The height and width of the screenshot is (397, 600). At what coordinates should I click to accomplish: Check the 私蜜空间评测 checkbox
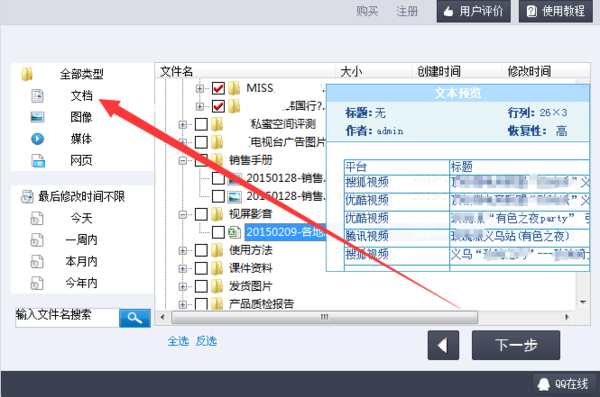pyautogui.click(x=201, y=124)
